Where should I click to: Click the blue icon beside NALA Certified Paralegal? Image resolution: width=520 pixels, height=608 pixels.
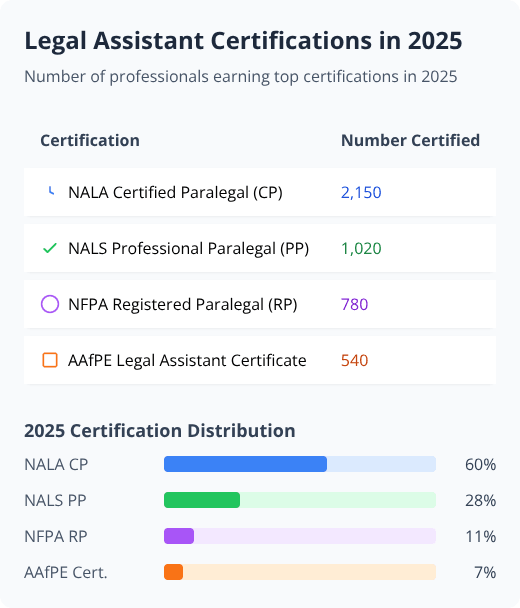pyautogui.click(x=50, y=191)
